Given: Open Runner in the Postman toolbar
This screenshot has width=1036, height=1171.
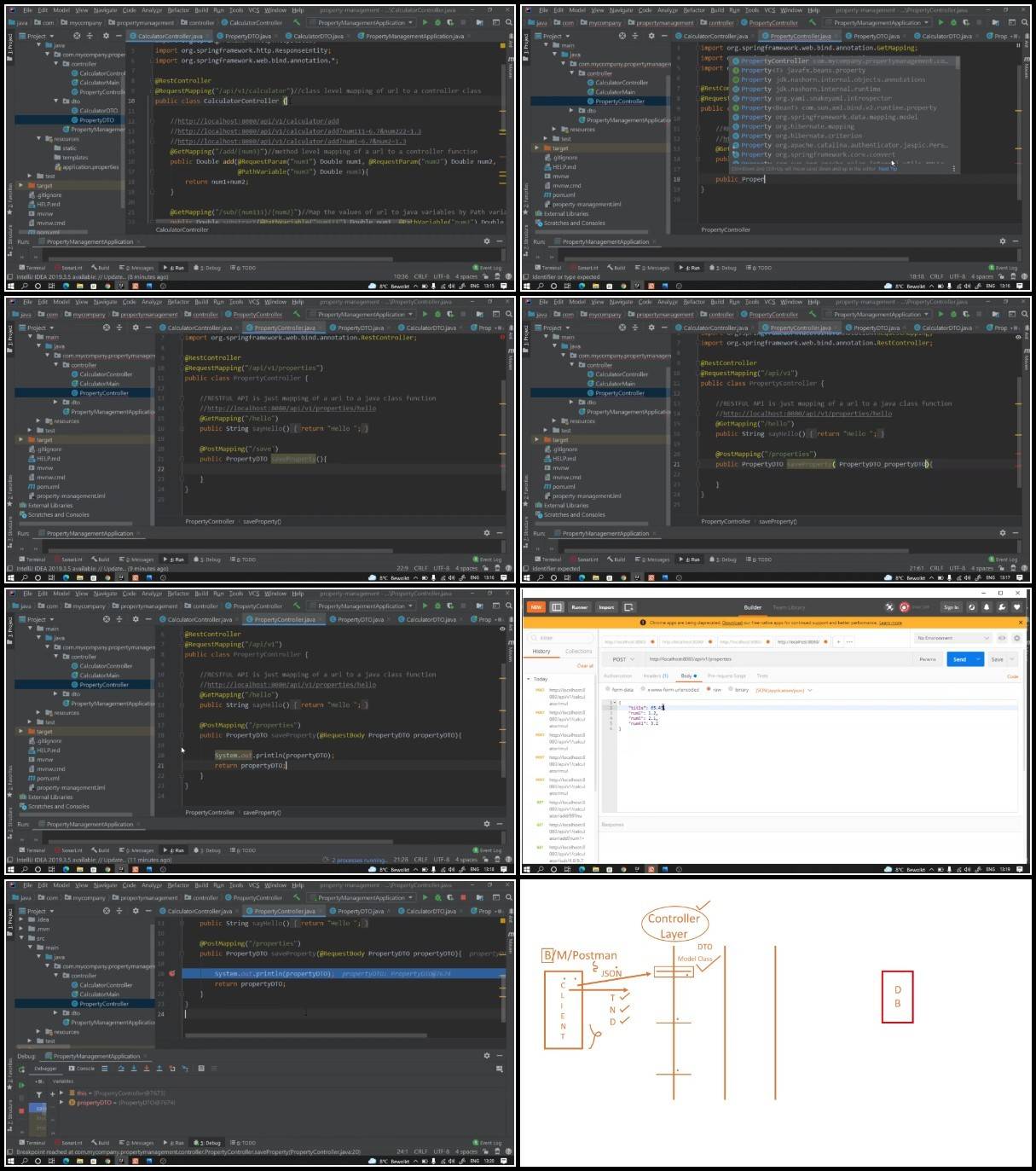Looking at the screenshot, I should [x=580, y=607].
